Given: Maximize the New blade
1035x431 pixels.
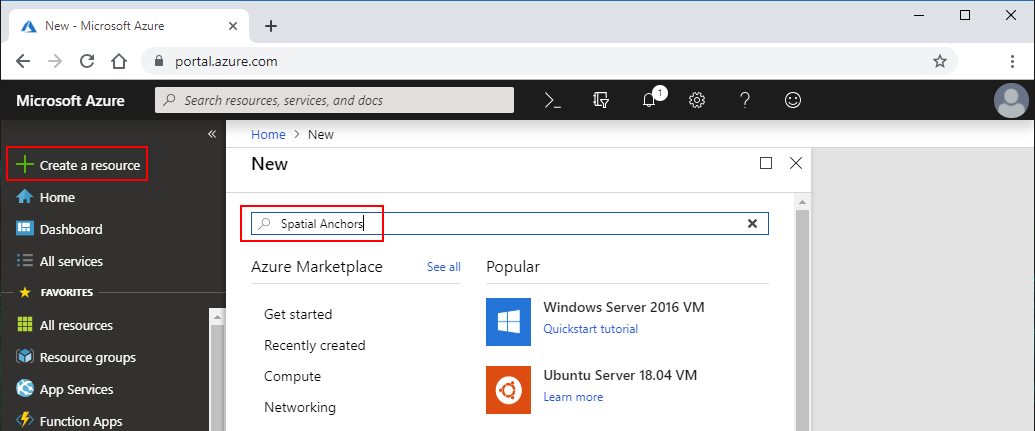Looking at the screenshot, I should click(x=766, y=163).
